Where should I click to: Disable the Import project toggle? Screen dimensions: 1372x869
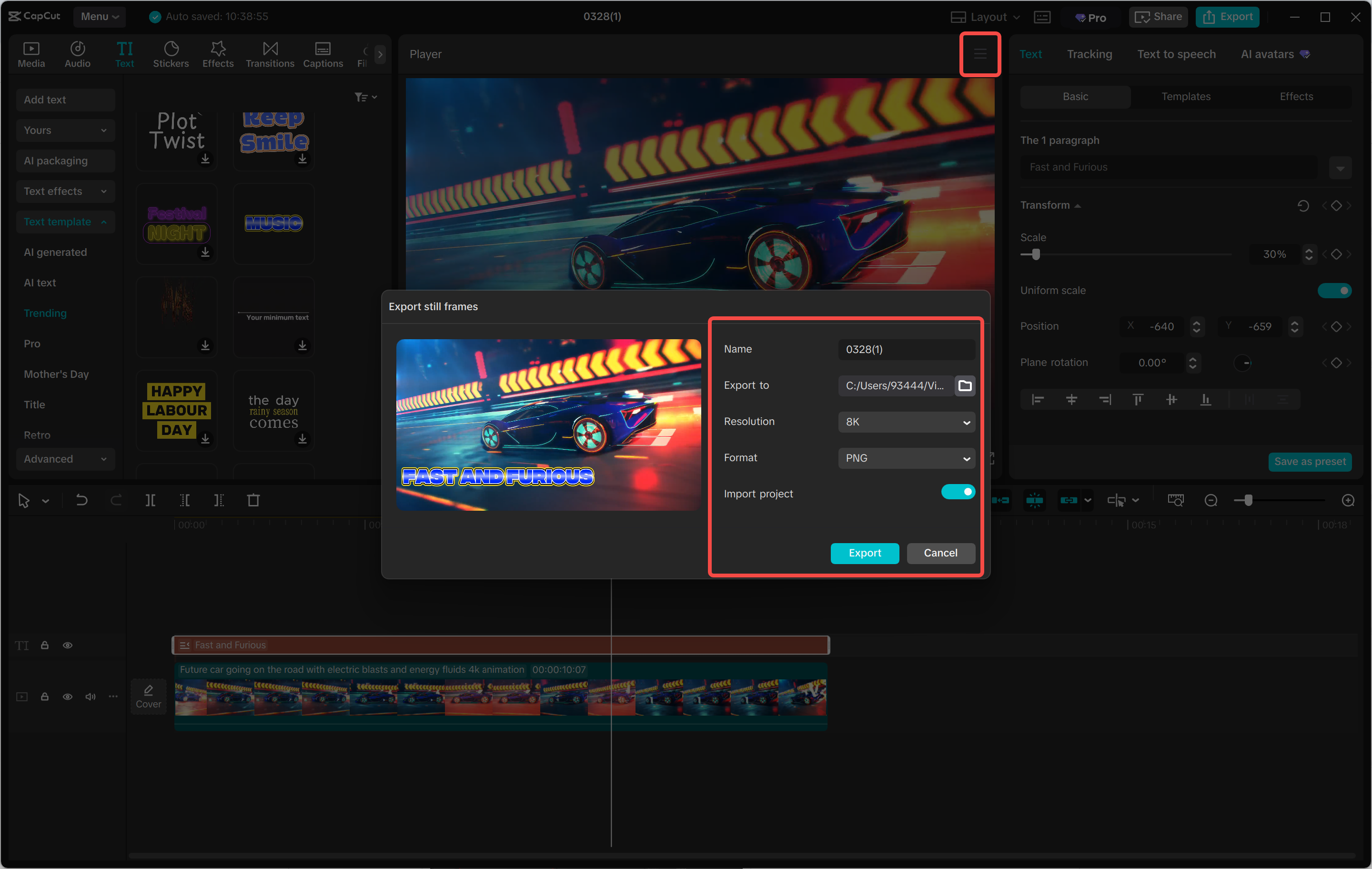point(958,492)
